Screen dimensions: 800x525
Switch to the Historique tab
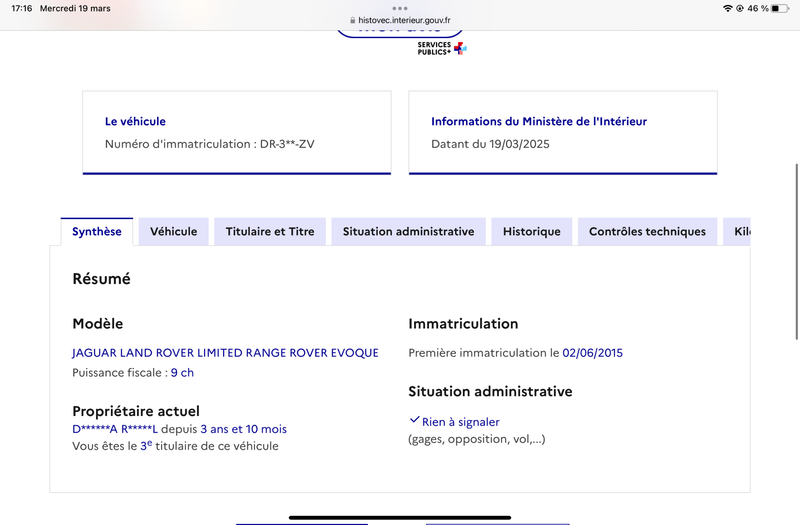532,232
